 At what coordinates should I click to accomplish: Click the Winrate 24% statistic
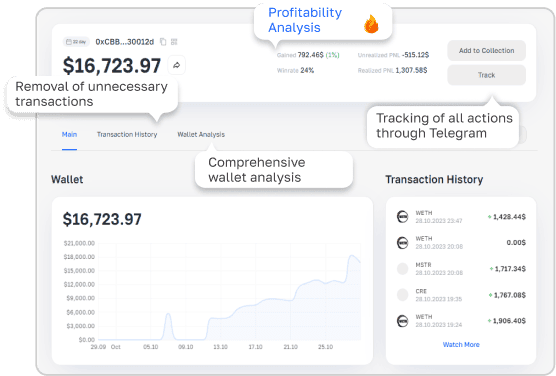pyautogui.click(x=295, y=71)
